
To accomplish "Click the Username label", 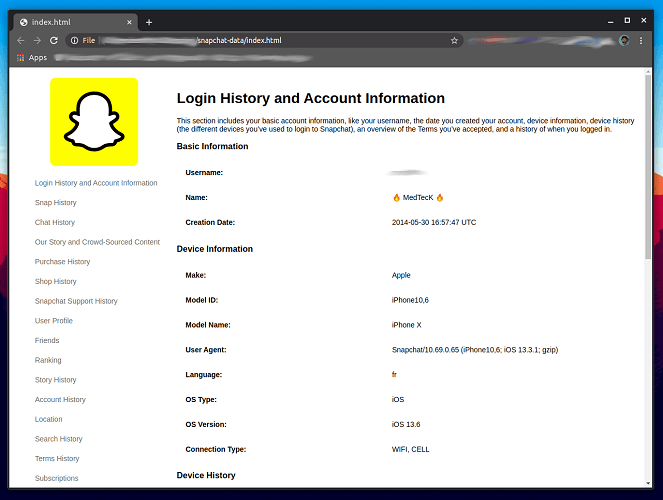I will (204, 172).
